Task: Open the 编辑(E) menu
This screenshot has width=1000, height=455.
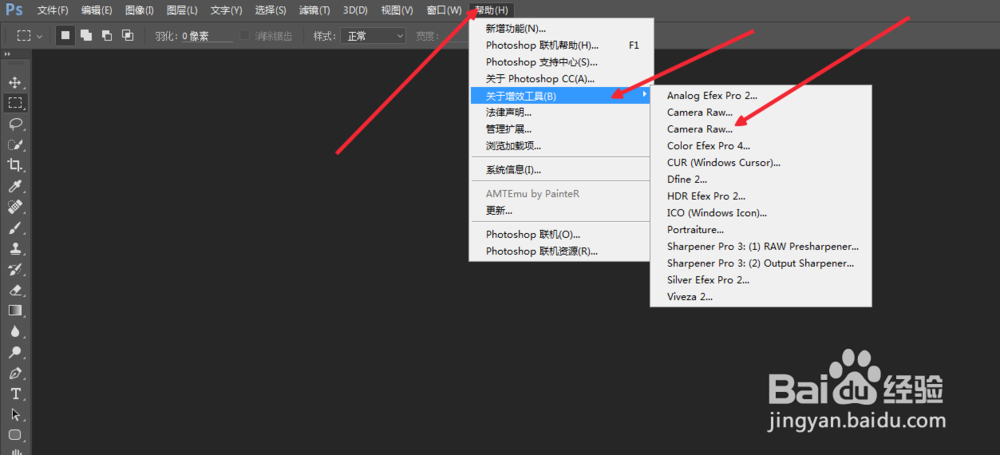Action: (96, 11)
